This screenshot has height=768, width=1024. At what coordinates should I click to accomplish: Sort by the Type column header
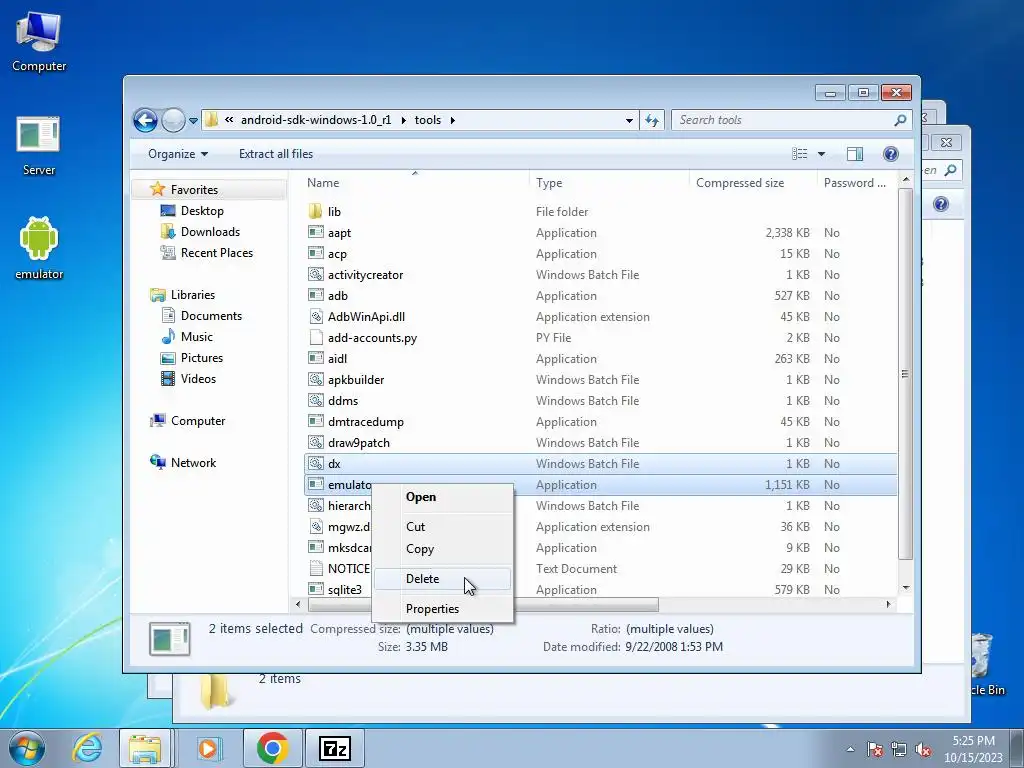point(549,183)
